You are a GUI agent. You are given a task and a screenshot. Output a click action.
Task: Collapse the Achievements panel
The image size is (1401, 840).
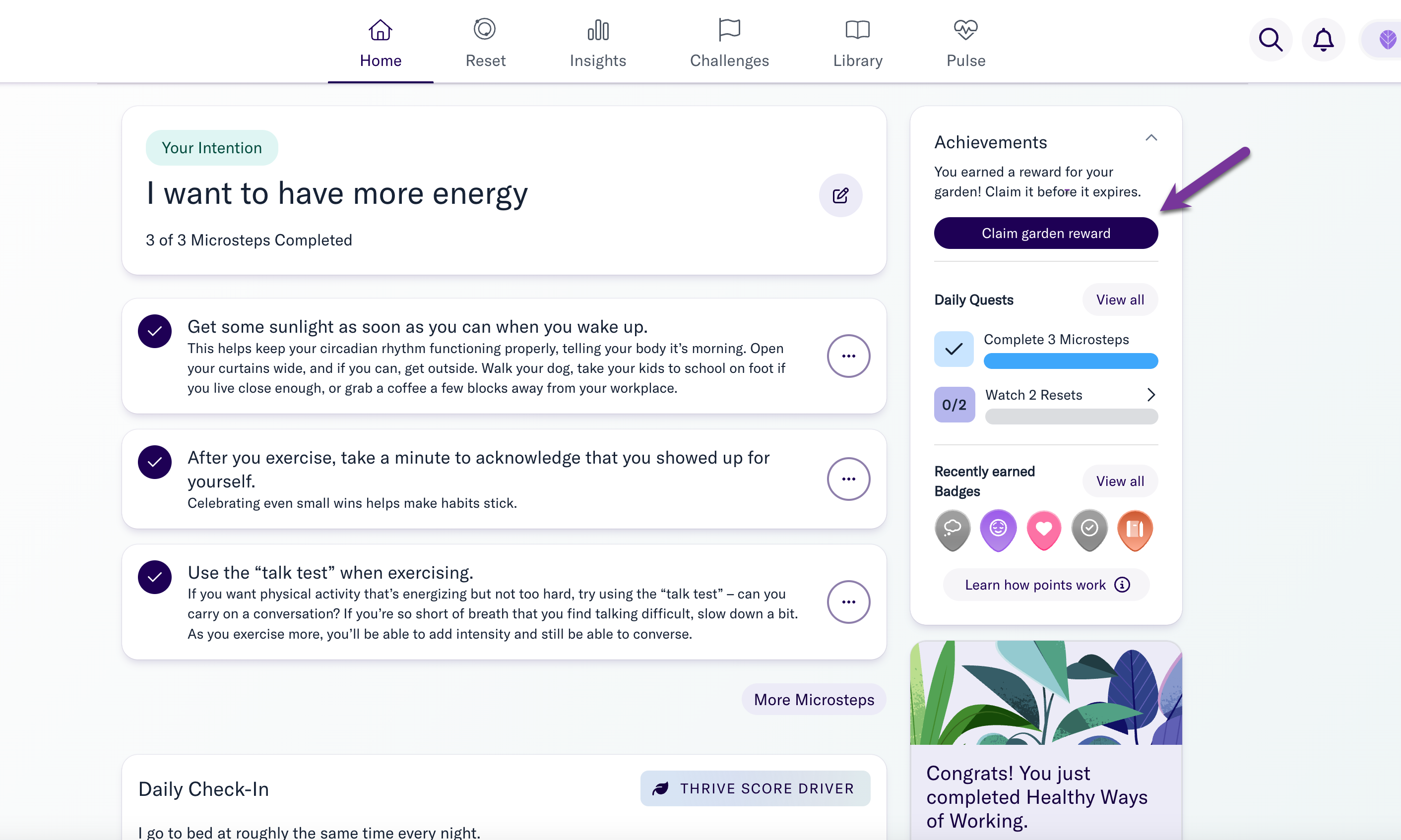point(1150,137)
